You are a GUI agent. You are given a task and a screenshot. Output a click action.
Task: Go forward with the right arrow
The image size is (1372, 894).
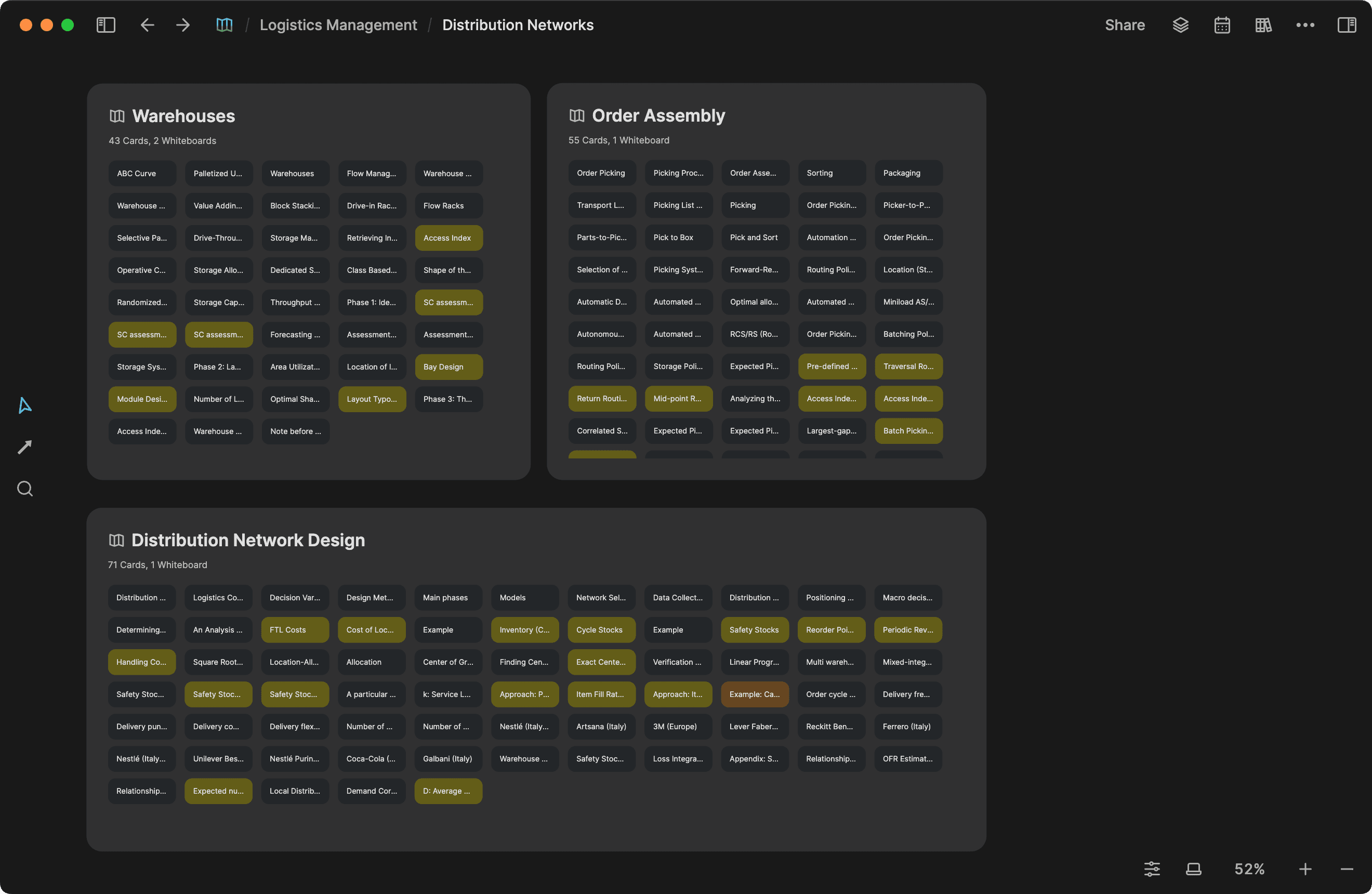click(x=183, y=25)
